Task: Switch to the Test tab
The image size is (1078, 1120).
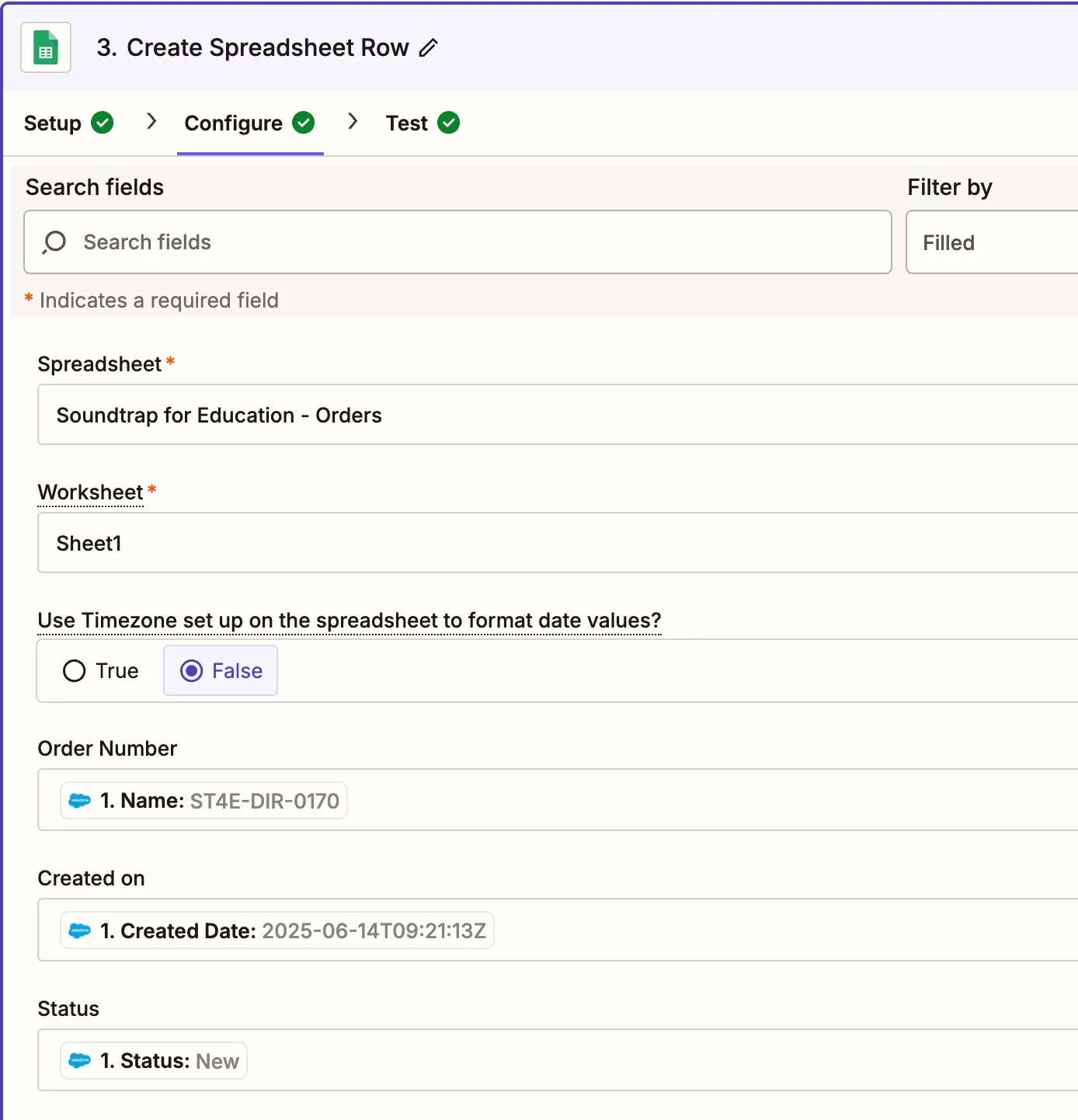Action: coord(423,123)
